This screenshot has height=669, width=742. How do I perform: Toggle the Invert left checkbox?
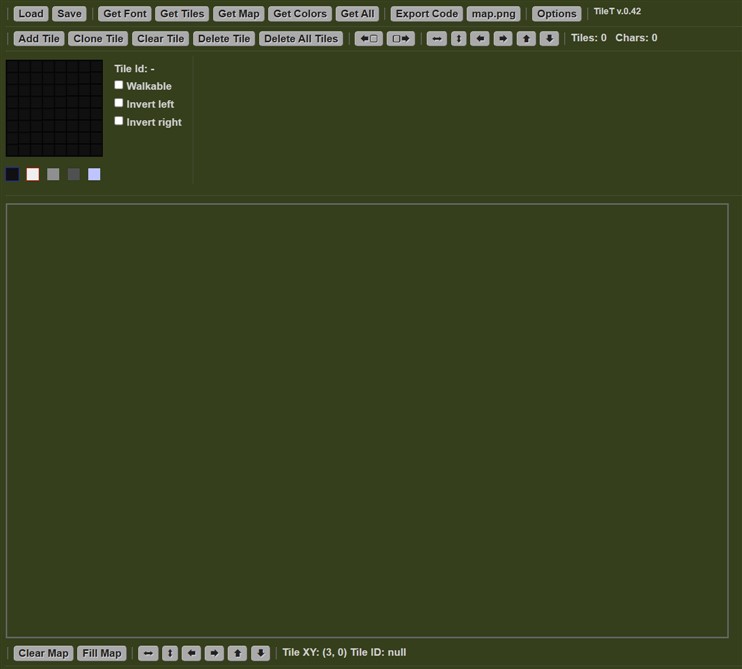tap(119, 103)
